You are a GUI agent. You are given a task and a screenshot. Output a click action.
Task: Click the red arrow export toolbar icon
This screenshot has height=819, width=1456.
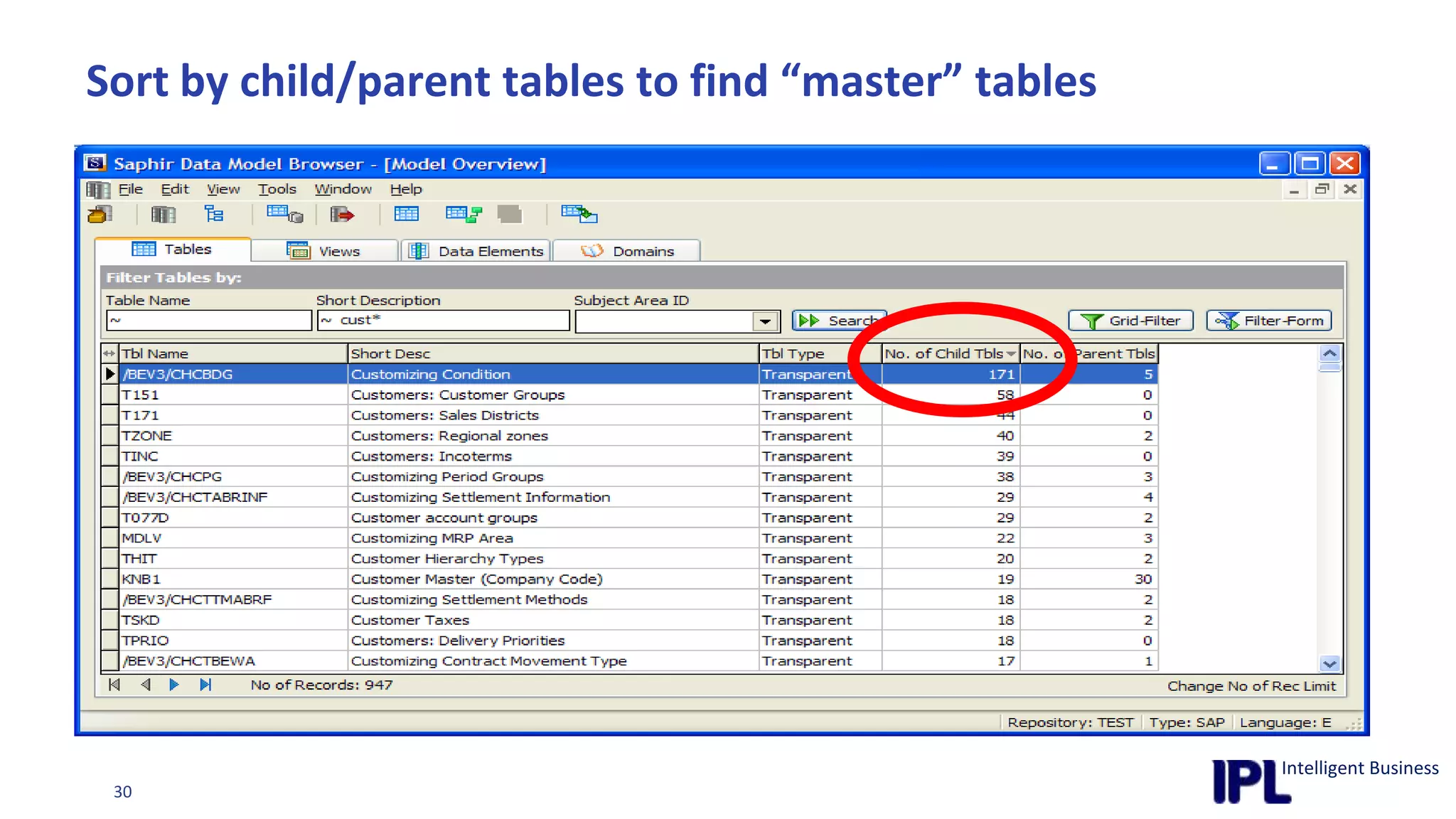(343, 214)
